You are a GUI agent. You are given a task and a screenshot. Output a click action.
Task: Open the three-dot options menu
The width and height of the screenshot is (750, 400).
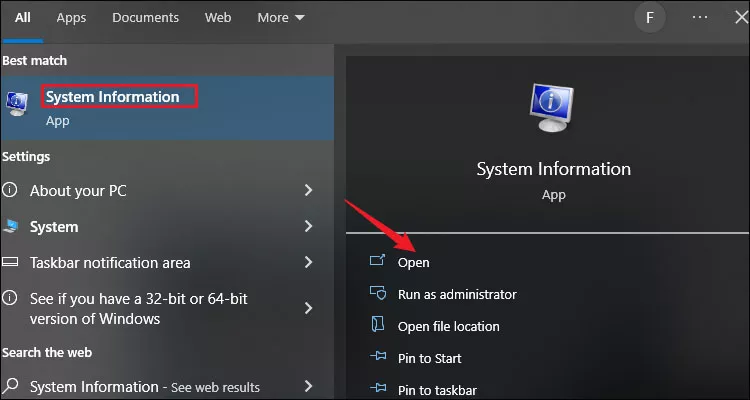point(699,17)
